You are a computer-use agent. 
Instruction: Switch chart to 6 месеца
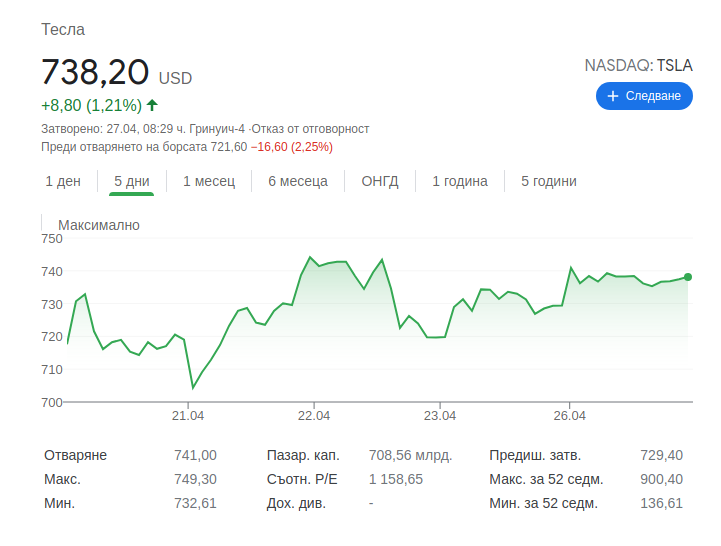pos(298,181)
